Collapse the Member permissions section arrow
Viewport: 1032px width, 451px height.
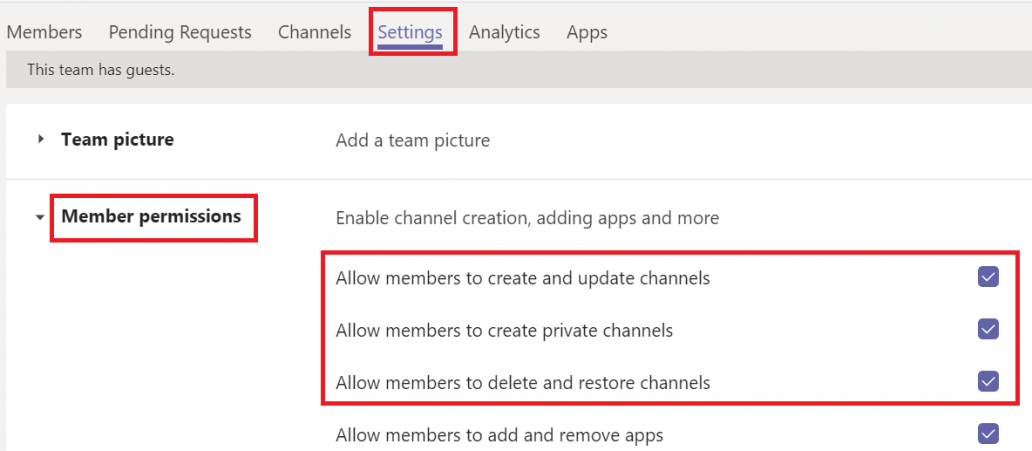[41, 217]
